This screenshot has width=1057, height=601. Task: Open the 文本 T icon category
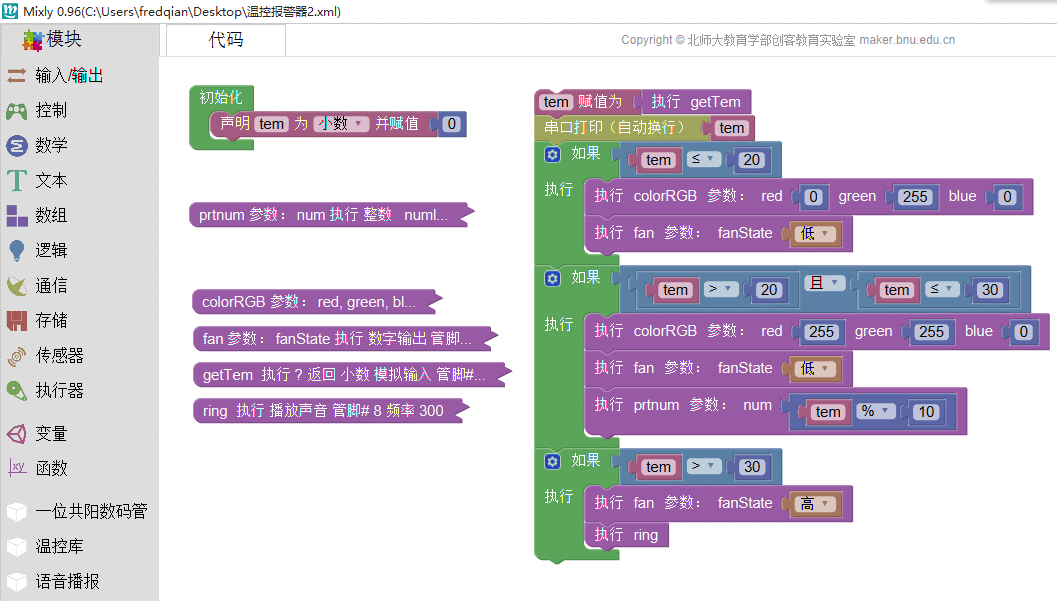[x=16, y=181]
